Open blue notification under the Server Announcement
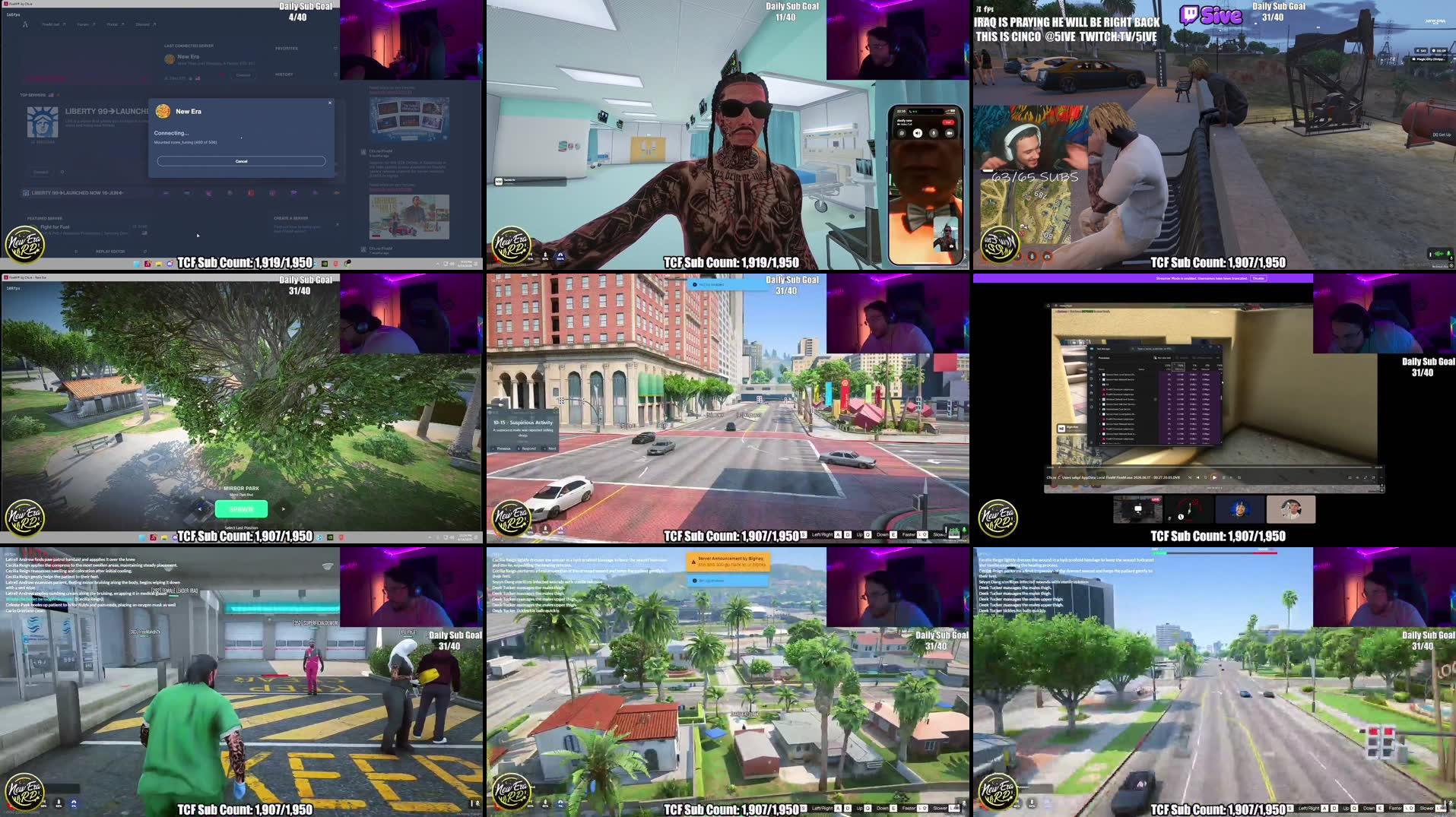 tap(728, 581)
